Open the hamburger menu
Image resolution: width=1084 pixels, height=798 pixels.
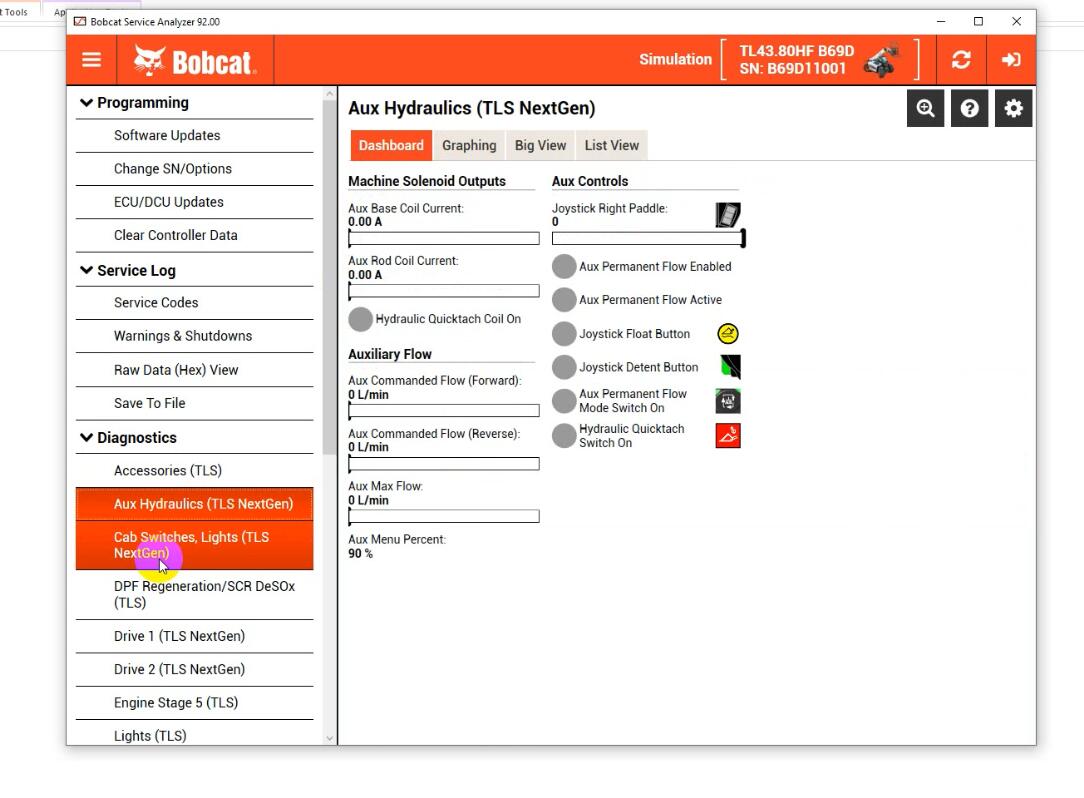pos(91,60)
